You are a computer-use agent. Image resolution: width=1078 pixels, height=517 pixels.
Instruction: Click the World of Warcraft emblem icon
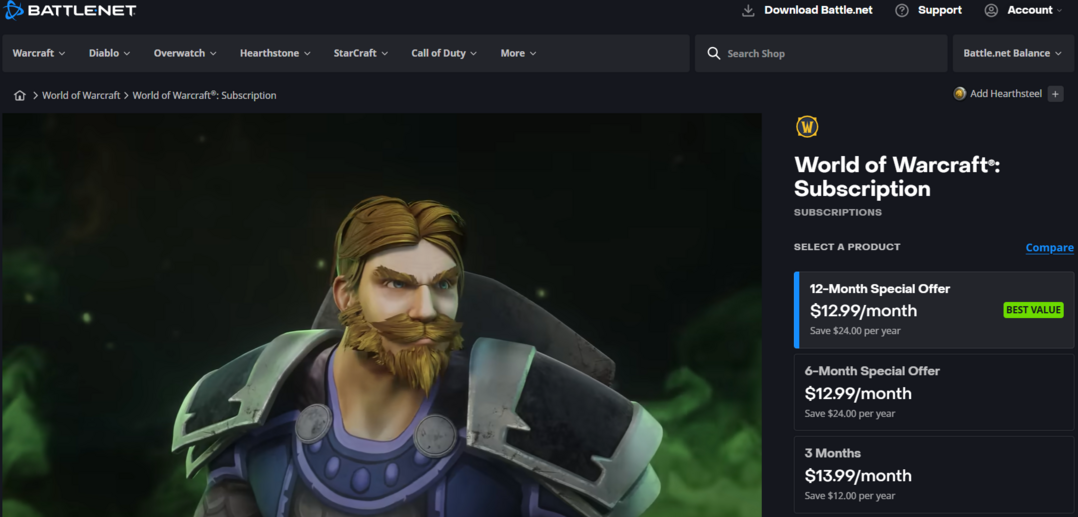click(x=807, y=126)
